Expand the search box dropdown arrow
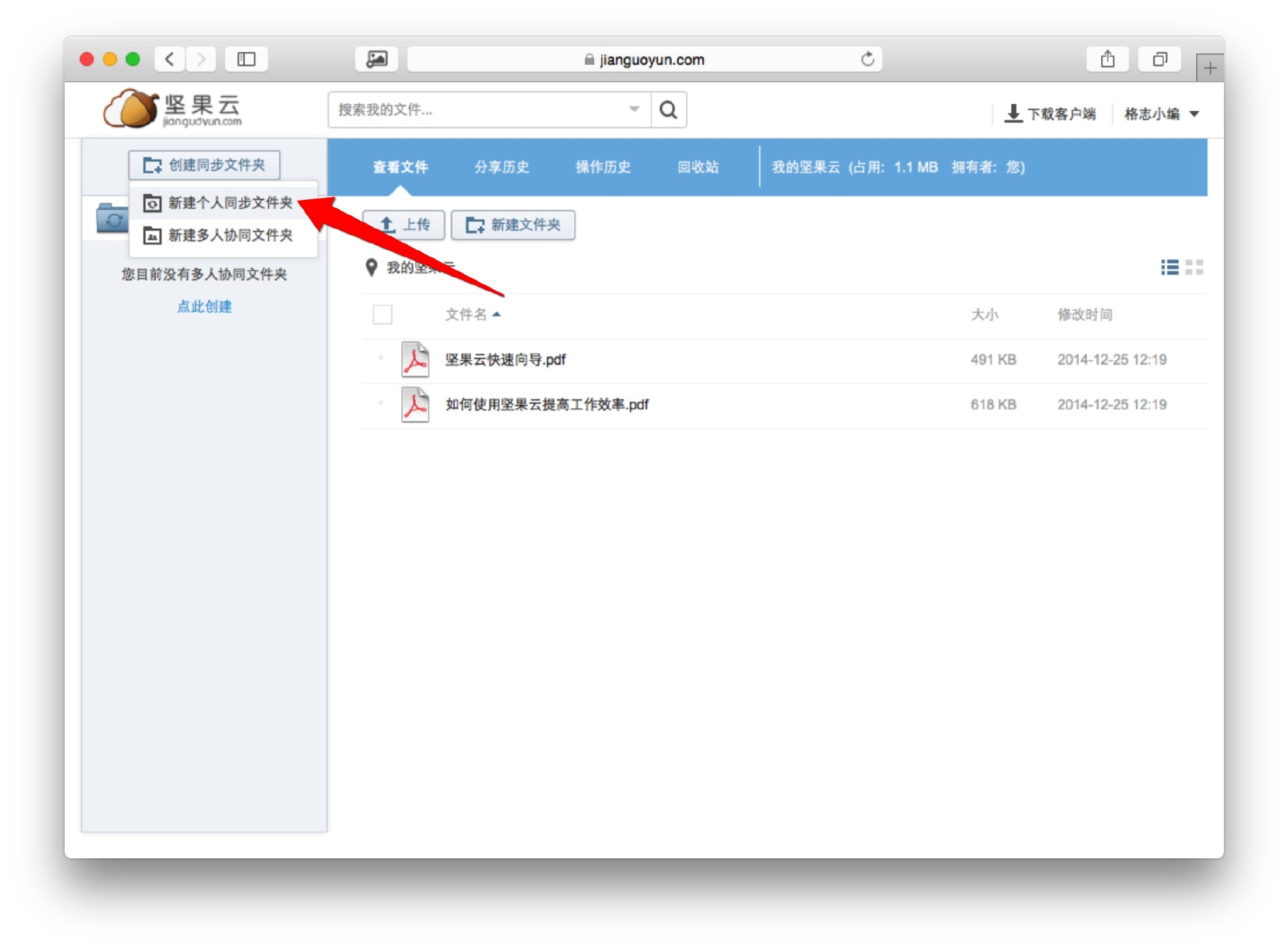The width and height of the screenshot is (1288, 950). (x=634, y=109)
